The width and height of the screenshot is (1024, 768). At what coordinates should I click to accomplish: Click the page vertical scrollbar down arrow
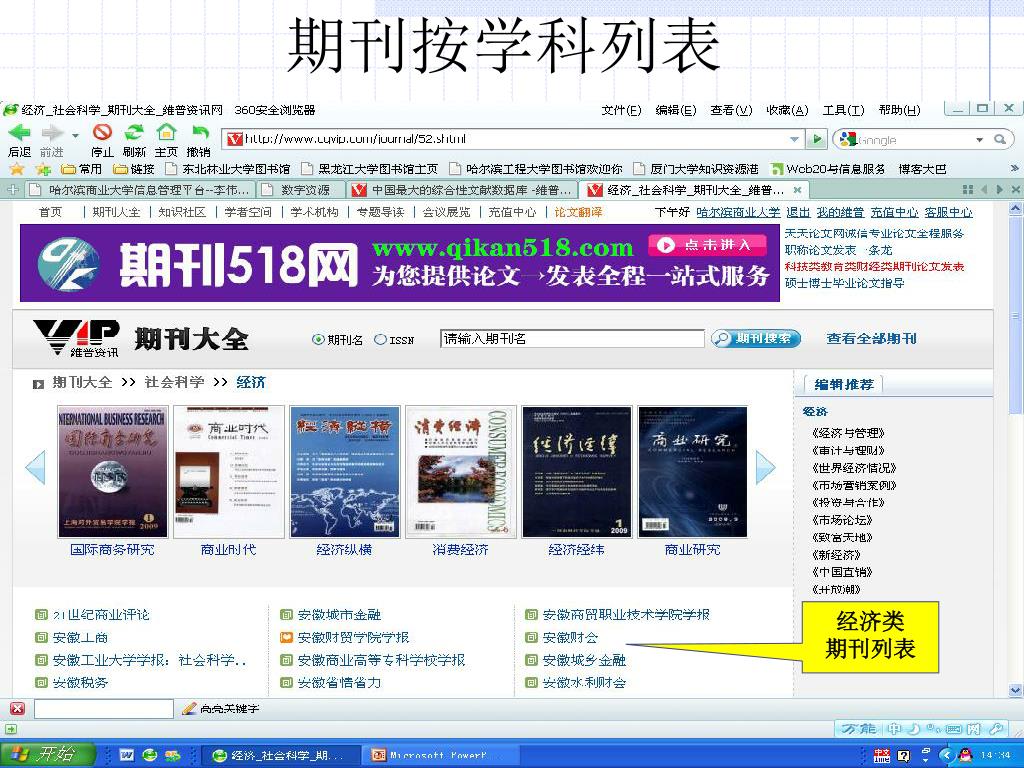[1016, 690]
